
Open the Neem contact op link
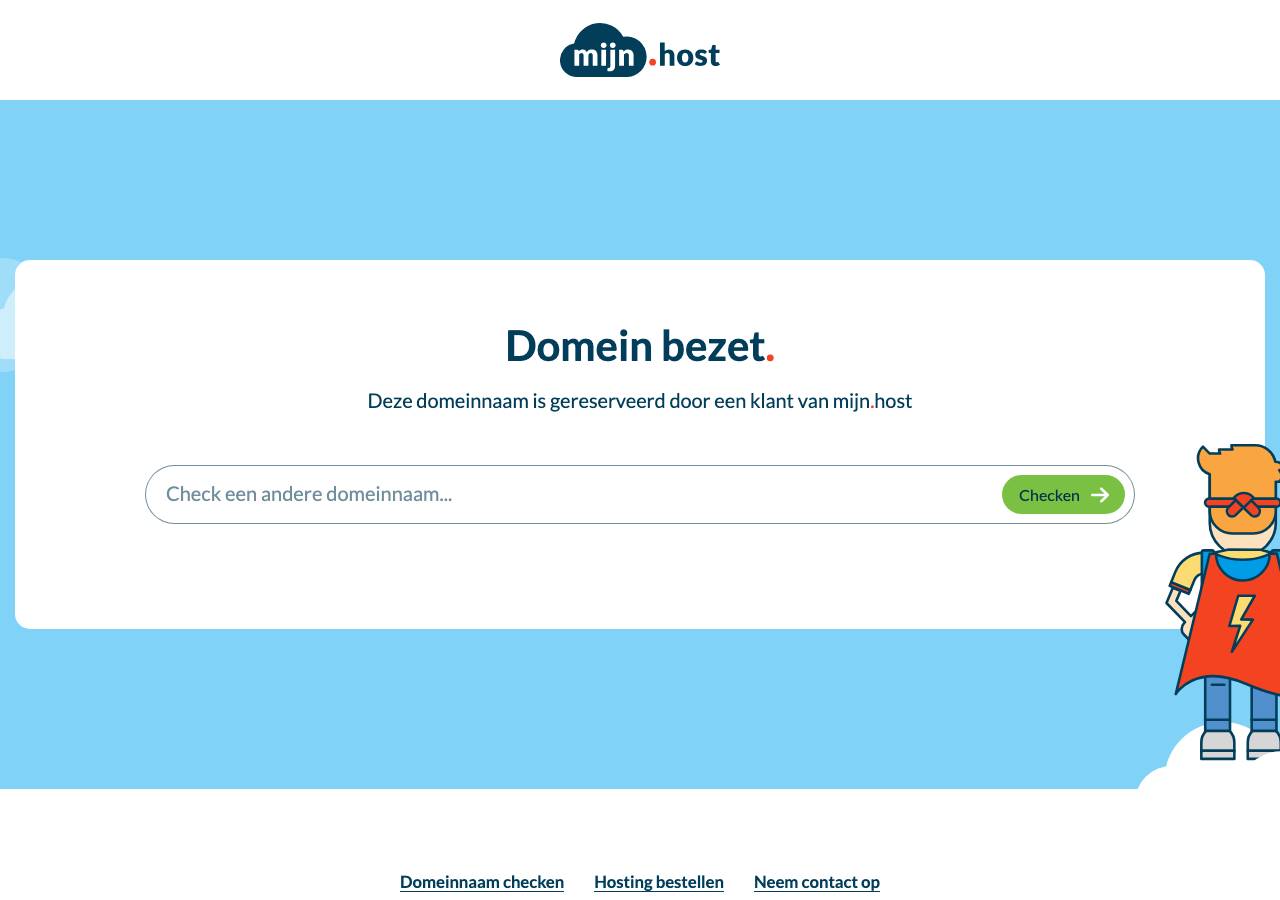[817, 882]
